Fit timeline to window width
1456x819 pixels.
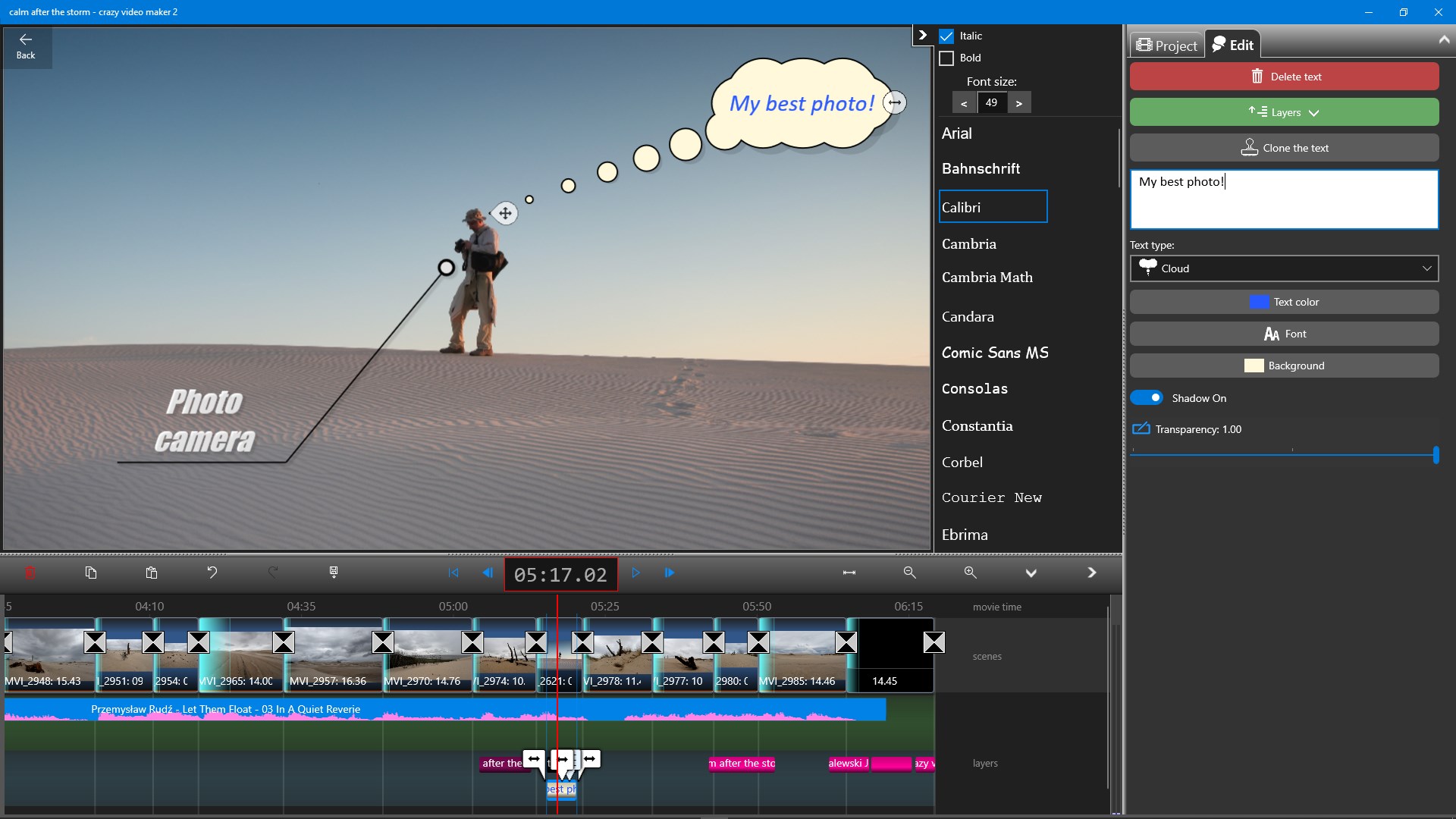pyautogui.click(x=849, y=573)
